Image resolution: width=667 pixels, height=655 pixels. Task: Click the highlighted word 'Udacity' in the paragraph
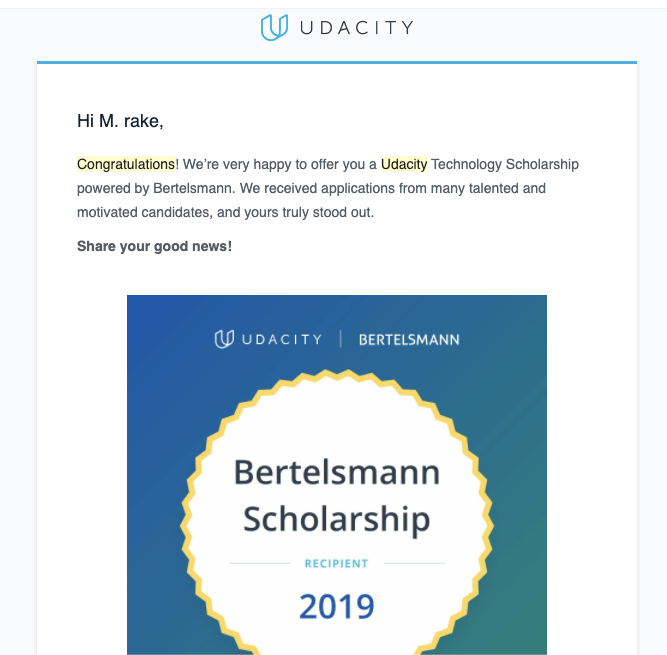(404, 165)
